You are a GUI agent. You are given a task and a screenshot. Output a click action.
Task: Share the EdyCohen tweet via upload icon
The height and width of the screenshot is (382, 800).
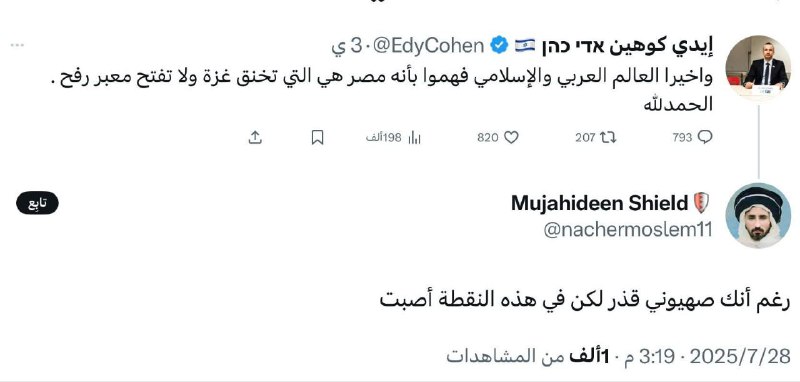coord(255,137)
